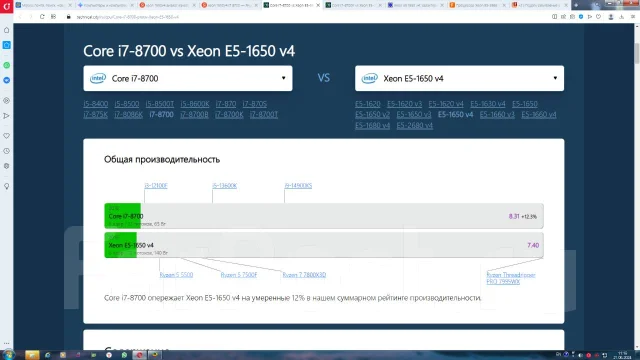Open the E5-1620 processor link

pos(368,104)
